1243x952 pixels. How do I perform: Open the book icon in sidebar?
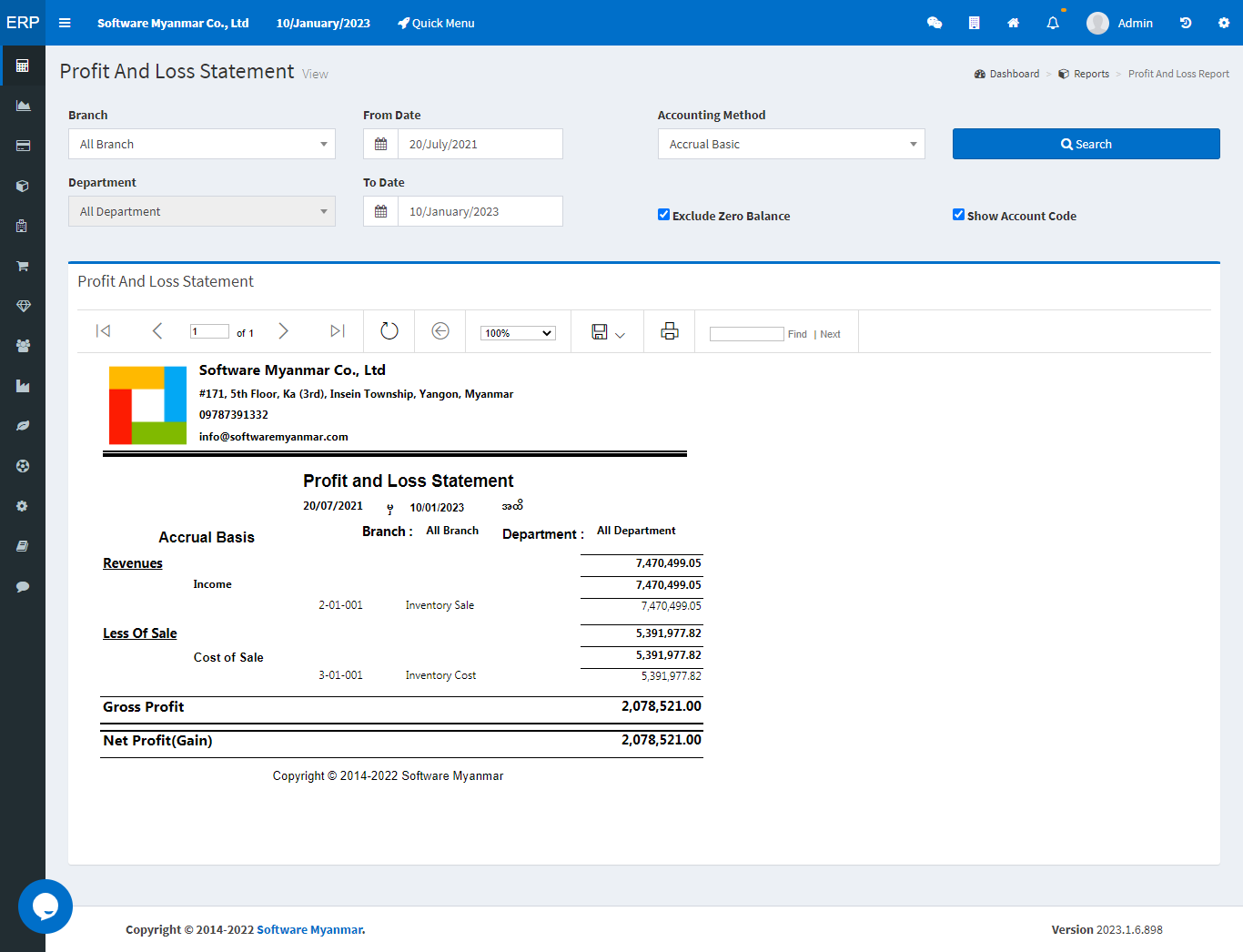(x=23, y=546)
